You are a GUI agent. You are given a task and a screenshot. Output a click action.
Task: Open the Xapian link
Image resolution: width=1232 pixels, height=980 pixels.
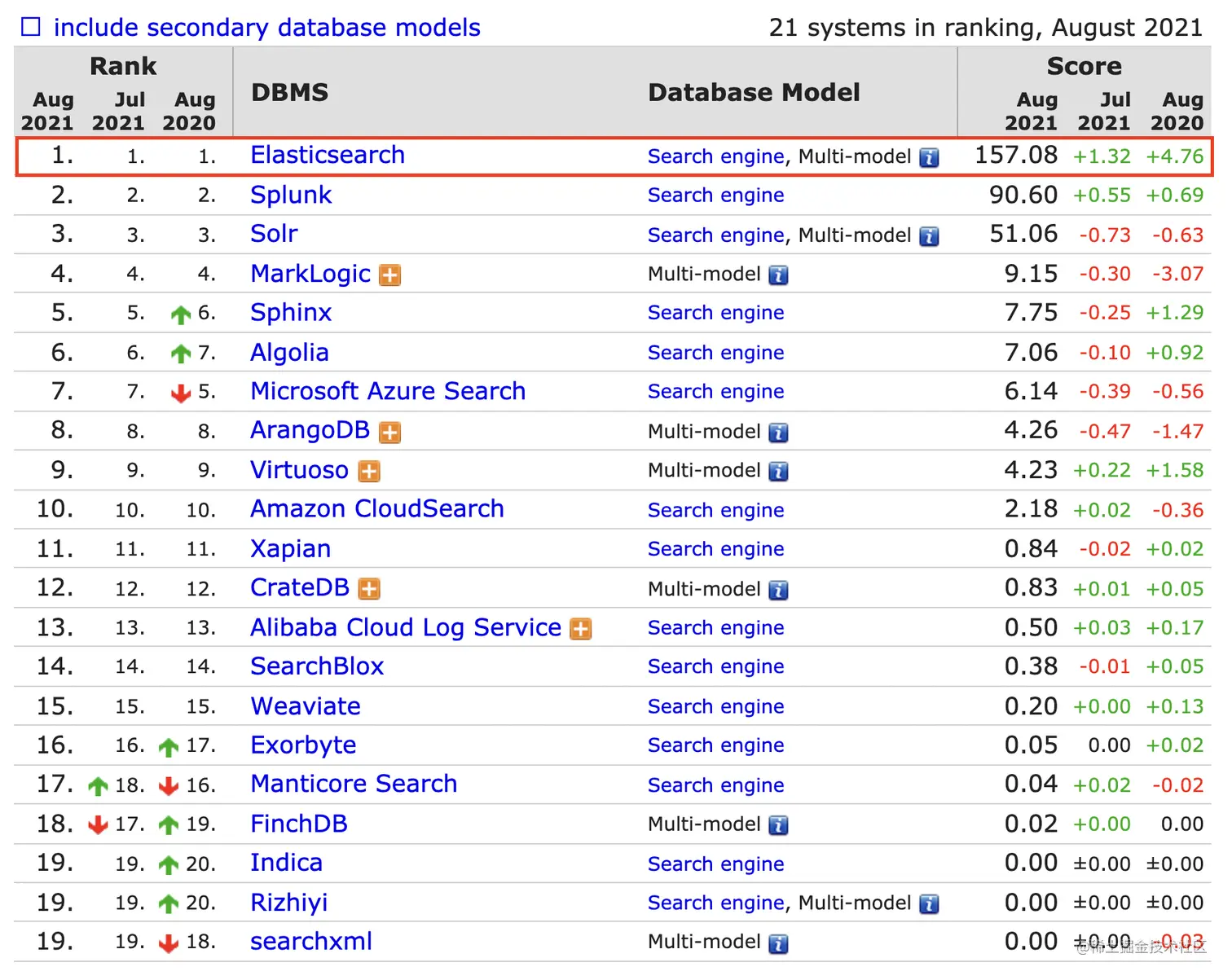pos(290,549)
